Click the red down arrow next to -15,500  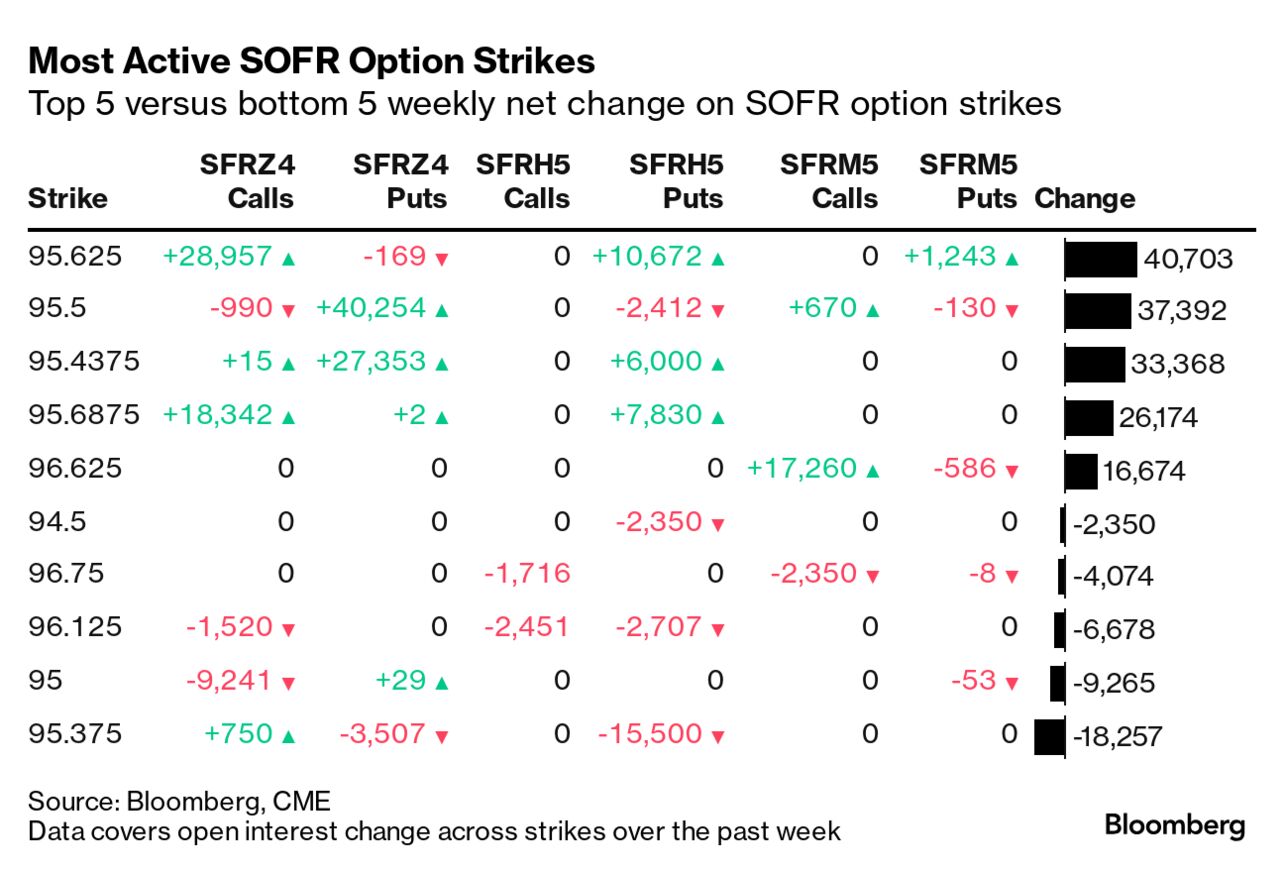coord(717,736)
